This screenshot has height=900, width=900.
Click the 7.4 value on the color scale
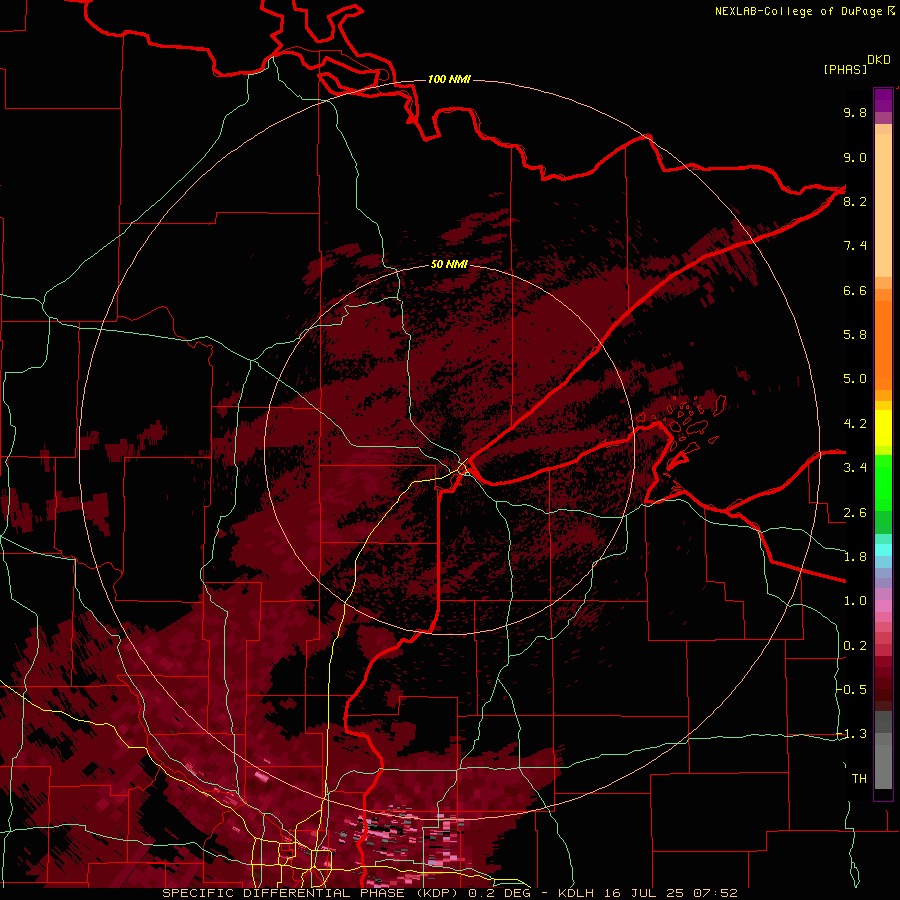[855, 246]
